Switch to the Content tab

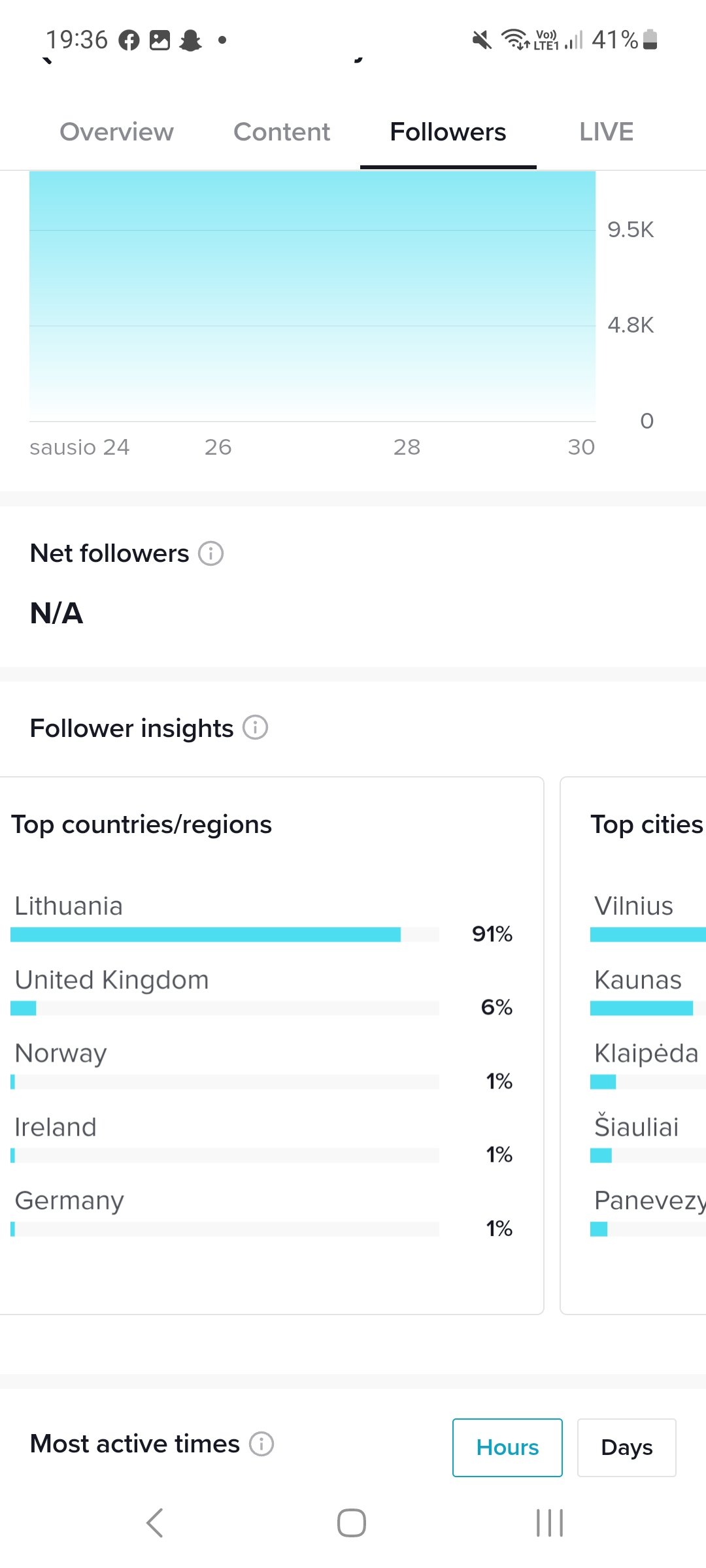(282, 132)
